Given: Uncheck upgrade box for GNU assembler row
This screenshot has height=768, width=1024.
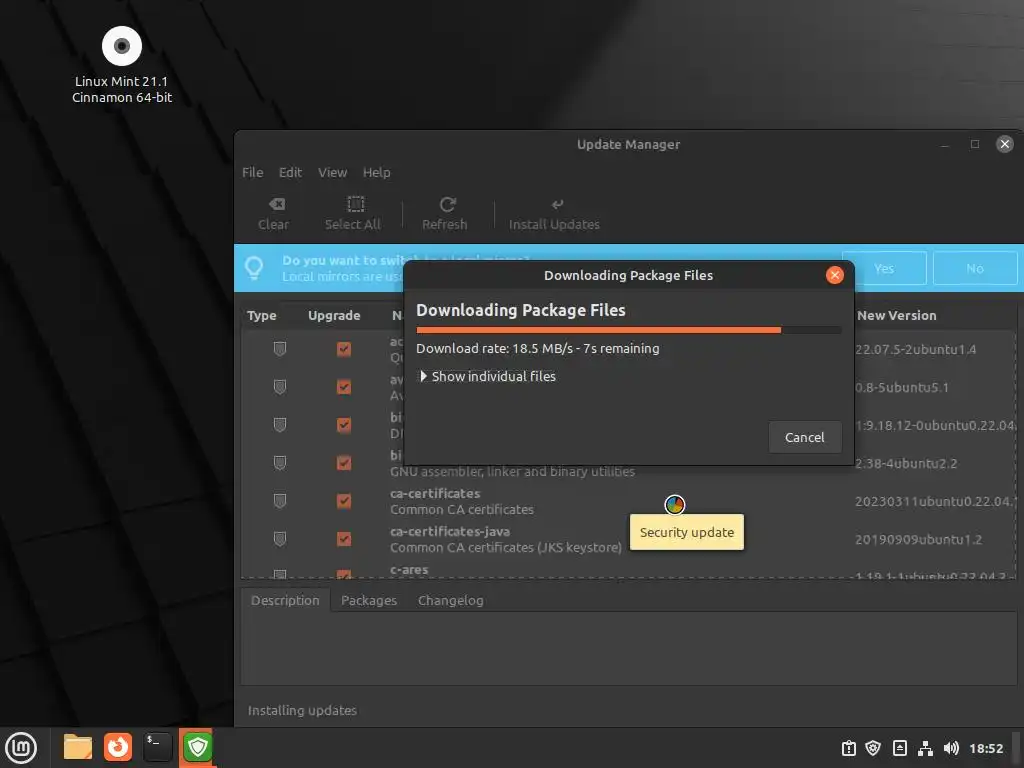Looking at the screenshot, I should click(x=344, y=463).
